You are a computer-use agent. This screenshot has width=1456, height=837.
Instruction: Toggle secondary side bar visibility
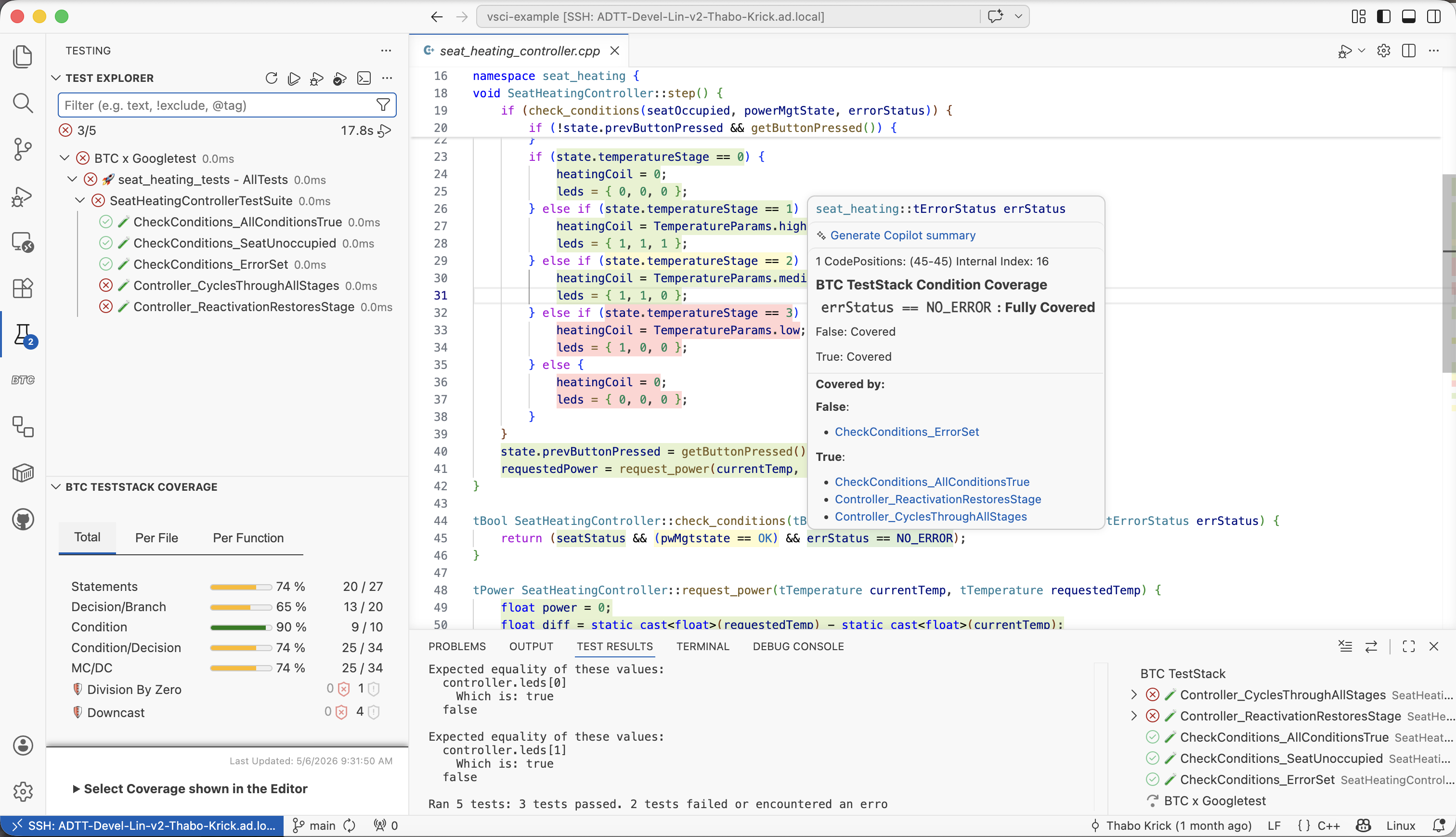1434,17
